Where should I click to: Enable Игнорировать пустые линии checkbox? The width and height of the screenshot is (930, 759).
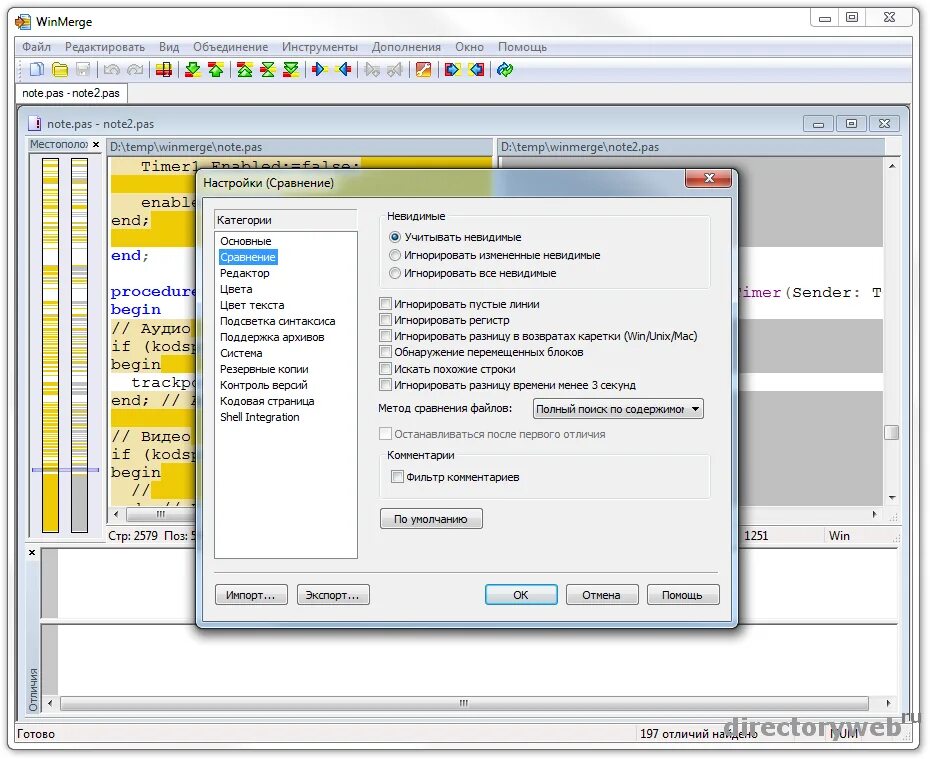(x=385, y=304)
